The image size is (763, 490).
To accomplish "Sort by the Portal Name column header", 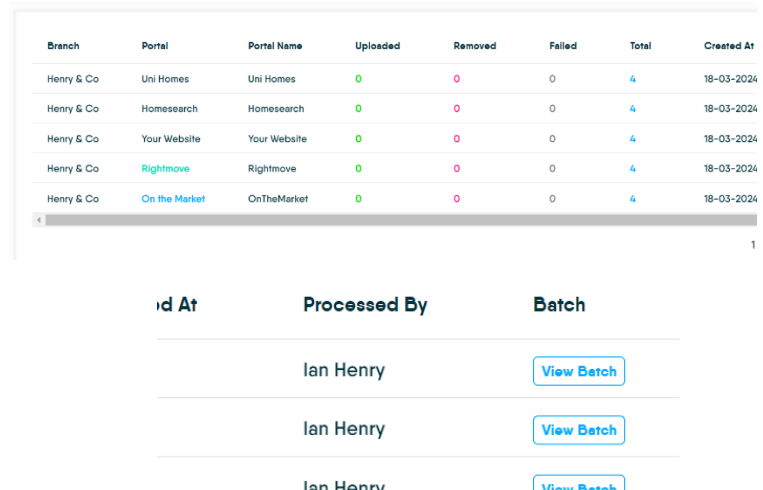I will tap(275, 46).
